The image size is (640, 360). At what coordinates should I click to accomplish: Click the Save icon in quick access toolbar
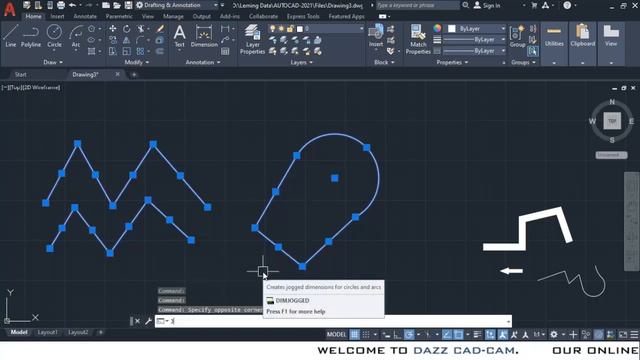click(128, 5)
